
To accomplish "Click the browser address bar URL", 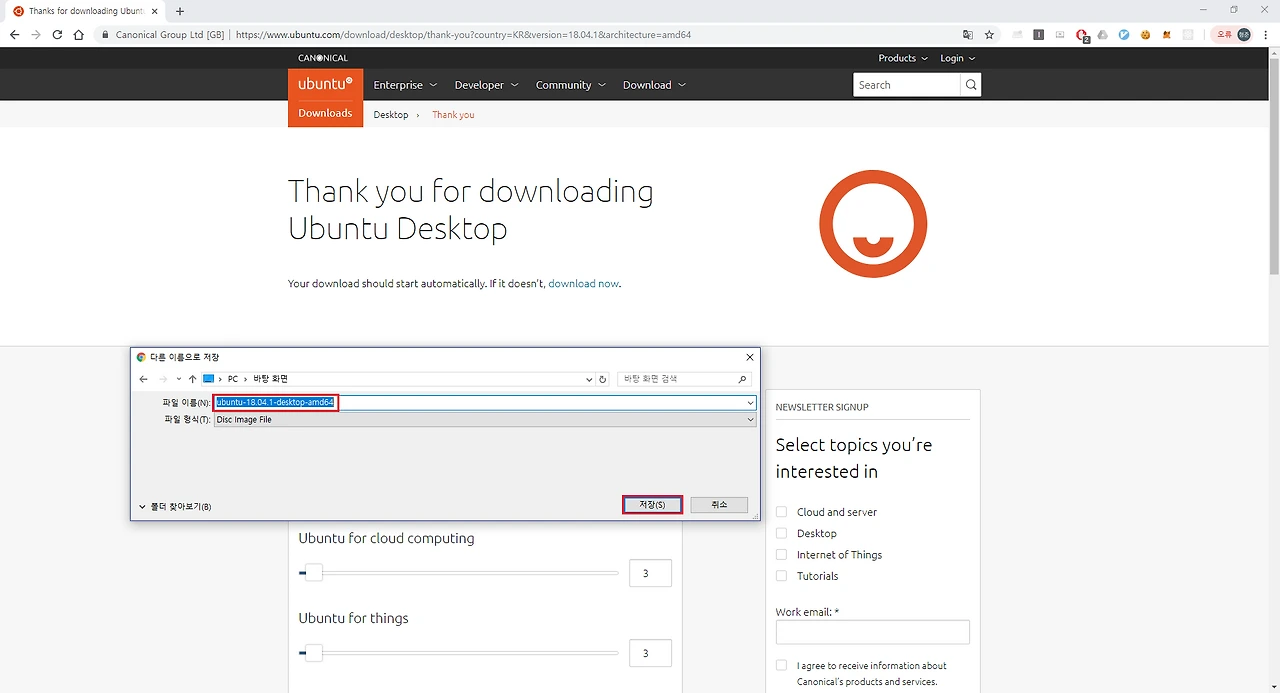I will (x=463, y=34).
